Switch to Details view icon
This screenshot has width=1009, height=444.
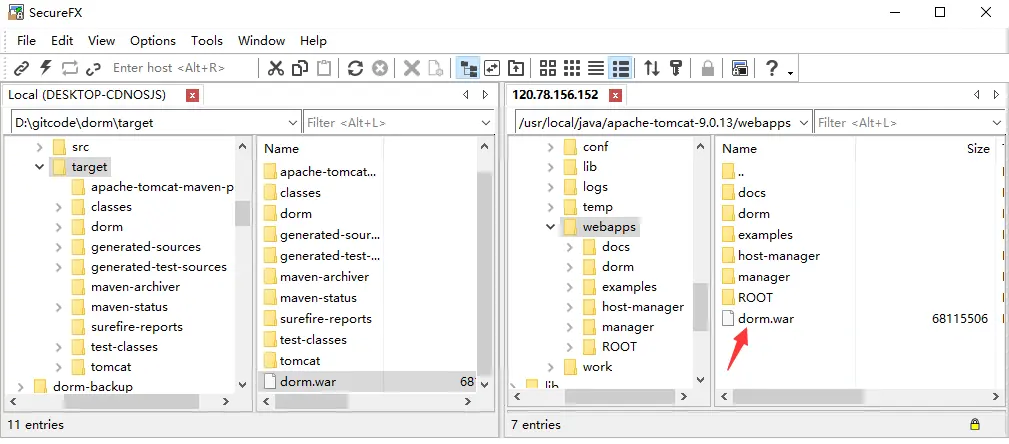[620, 68]
